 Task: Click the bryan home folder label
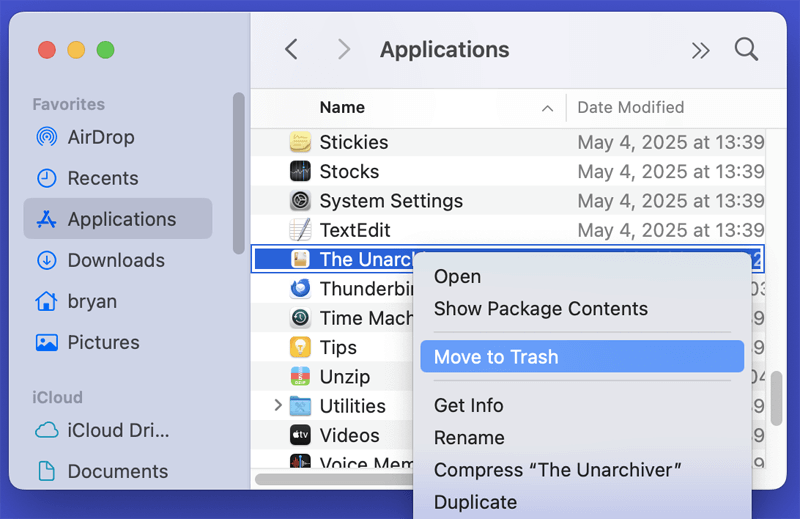(x=92, y=302)
